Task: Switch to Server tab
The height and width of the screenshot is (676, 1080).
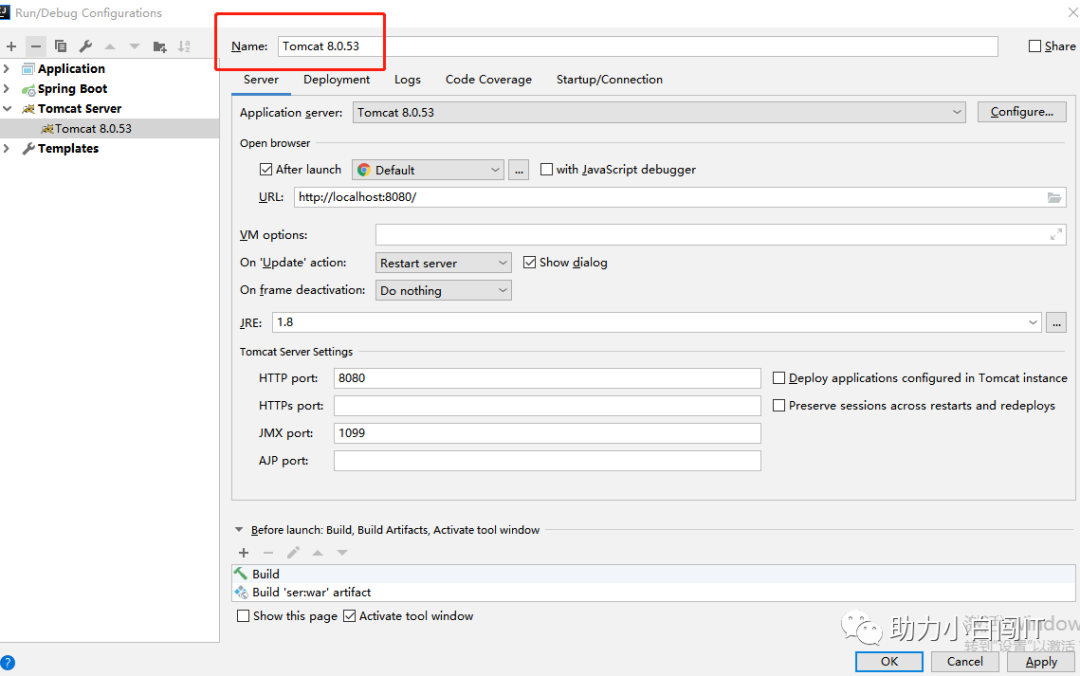Action: [x=261, y=80]
